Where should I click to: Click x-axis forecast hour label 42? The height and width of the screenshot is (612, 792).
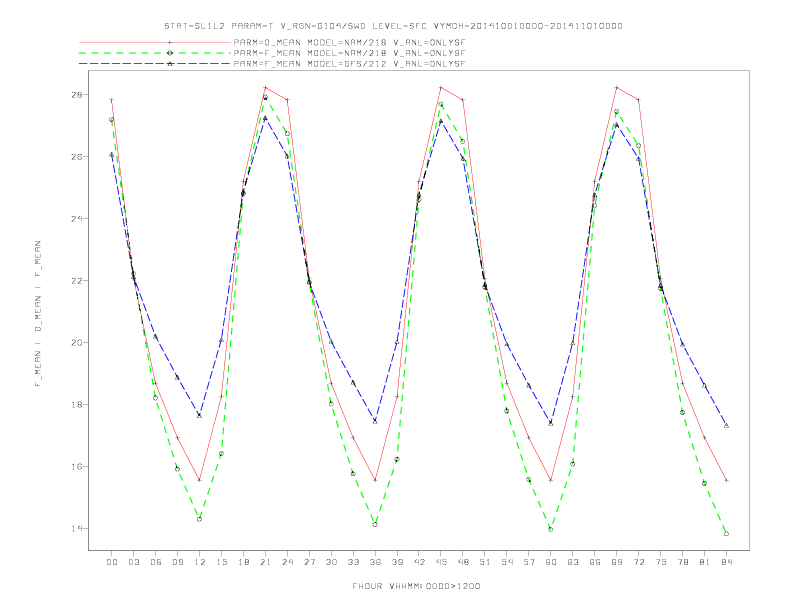(x=419, y=562)
